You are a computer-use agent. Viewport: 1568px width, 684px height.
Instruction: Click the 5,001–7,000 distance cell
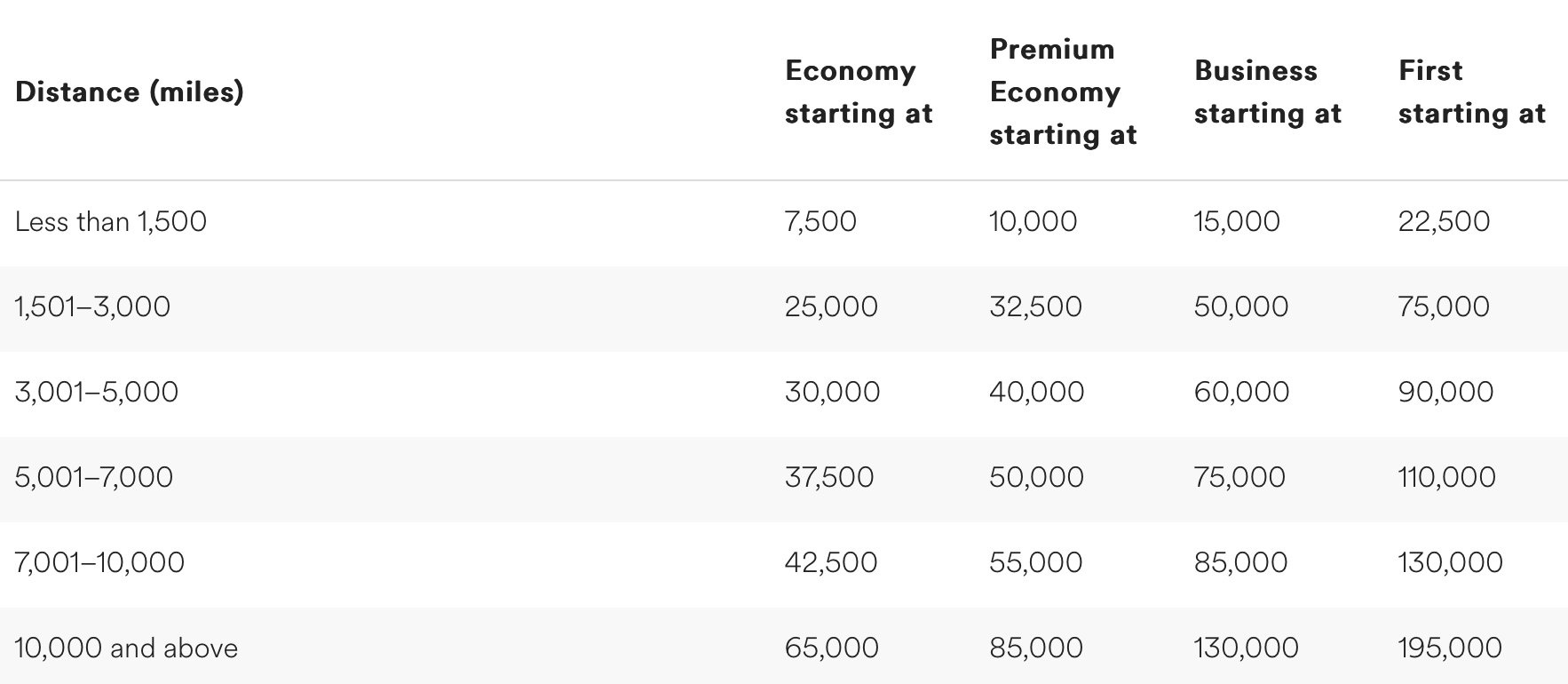(x=94, y=477)
